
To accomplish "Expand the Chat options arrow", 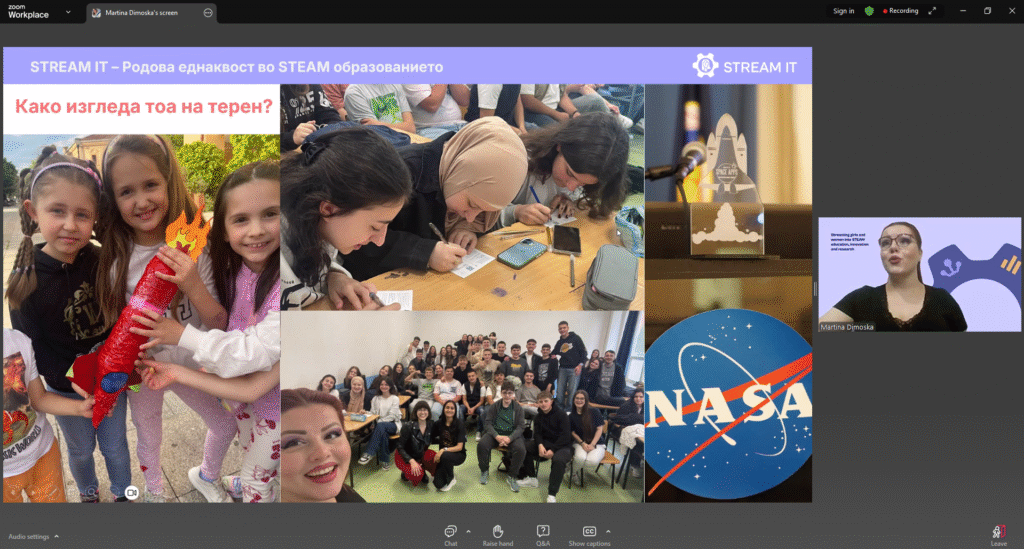I will (468, 531).
